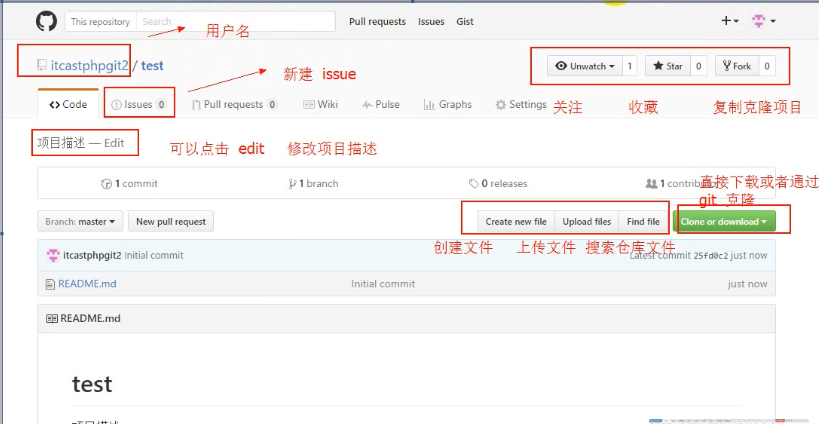Image resolution: width=819 pixels, height=424 pixels.
Task: Click Create new file button
Action: [x=516, y=221]
